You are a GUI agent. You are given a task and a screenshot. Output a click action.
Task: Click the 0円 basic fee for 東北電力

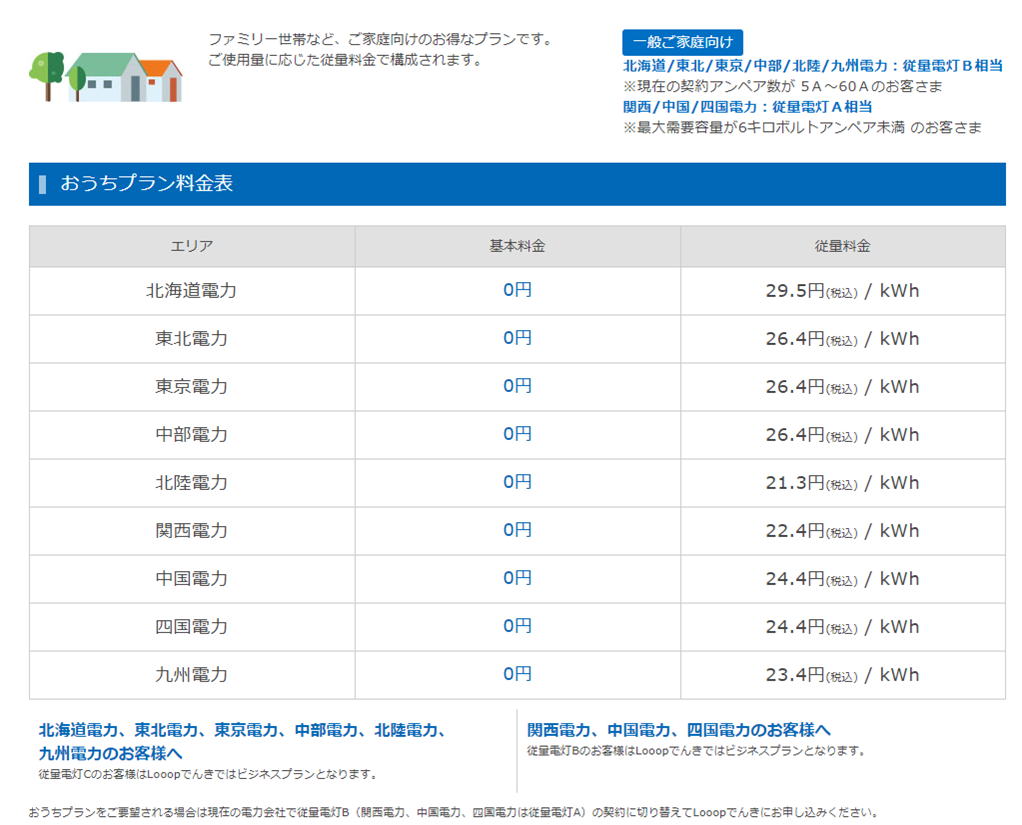pos(518,338)
